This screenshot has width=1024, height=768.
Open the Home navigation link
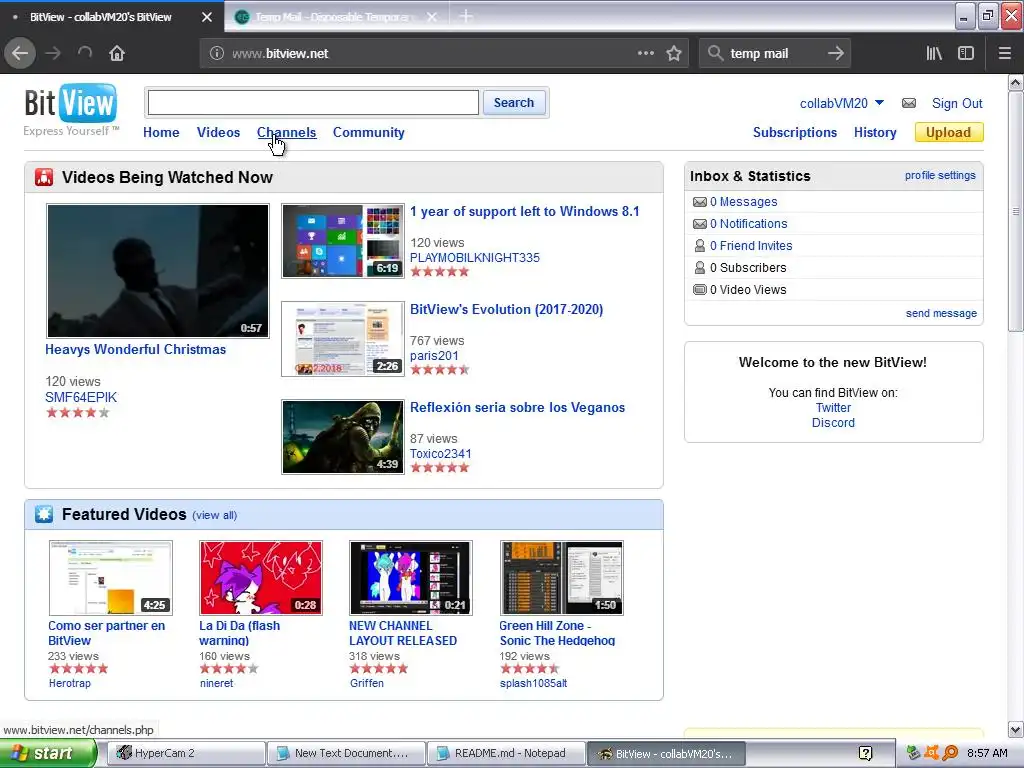click(161, 132)
